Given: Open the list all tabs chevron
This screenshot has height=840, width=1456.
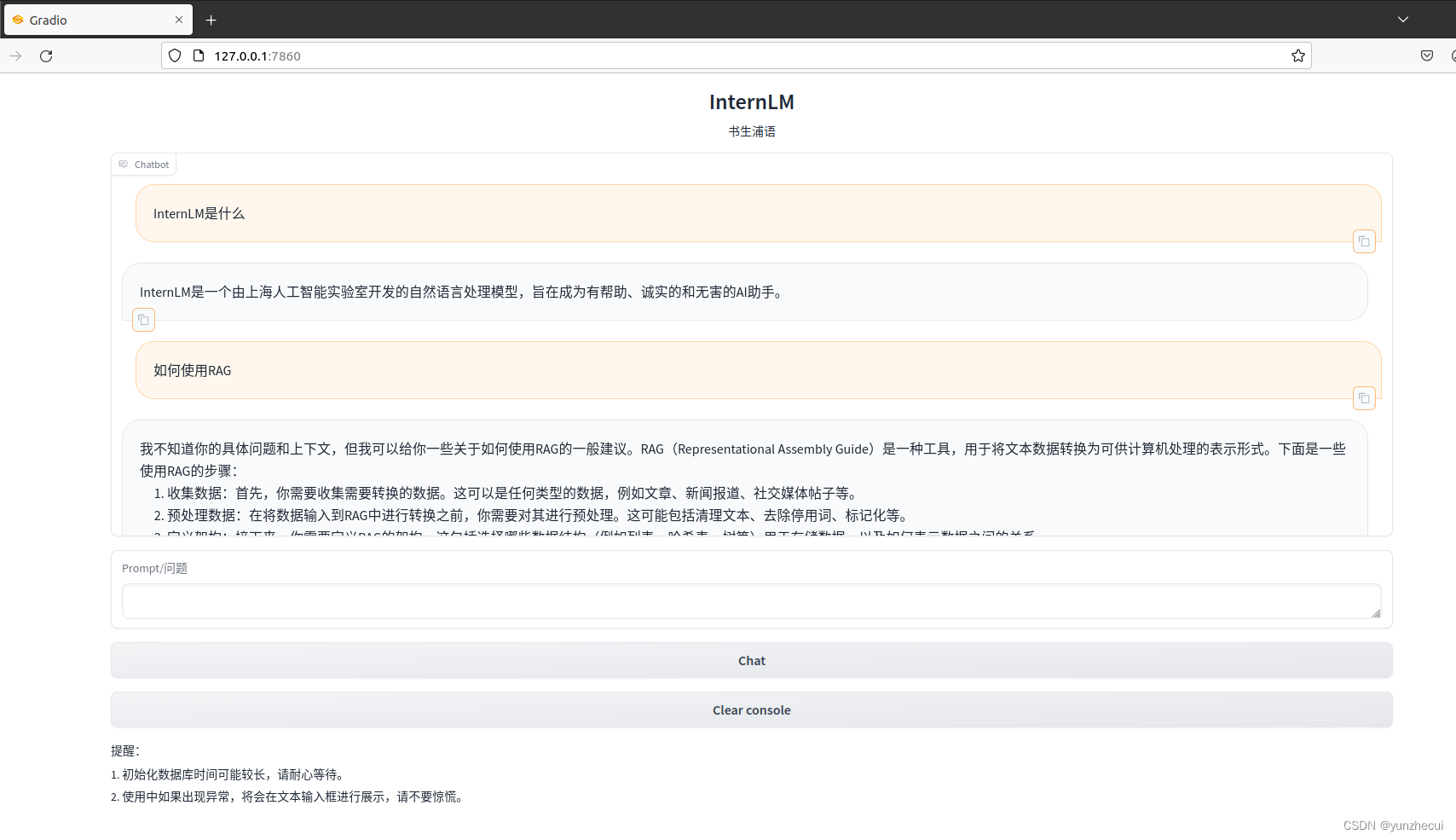Looking at the screenshot, I should pos(1403,20).
